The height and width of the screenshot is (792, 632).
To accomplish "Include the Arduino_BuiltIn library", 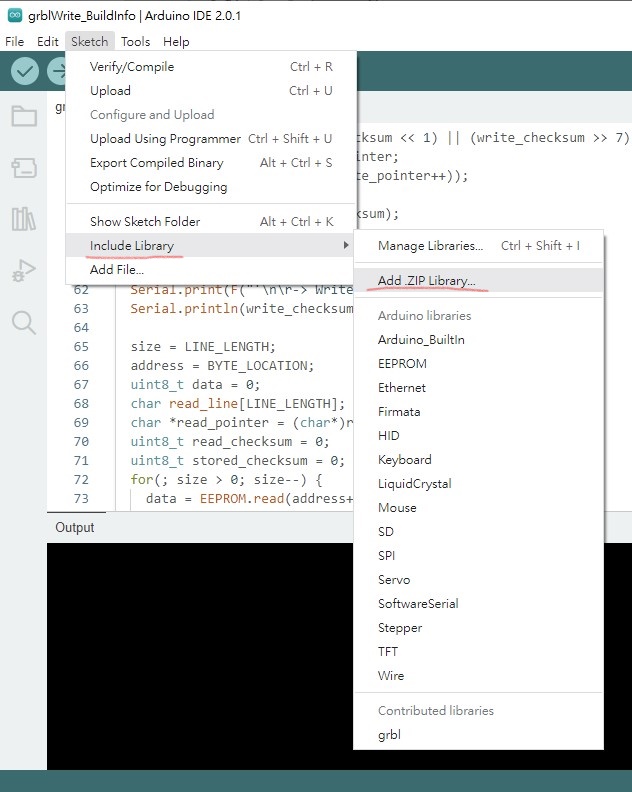I will pos(478,339).
